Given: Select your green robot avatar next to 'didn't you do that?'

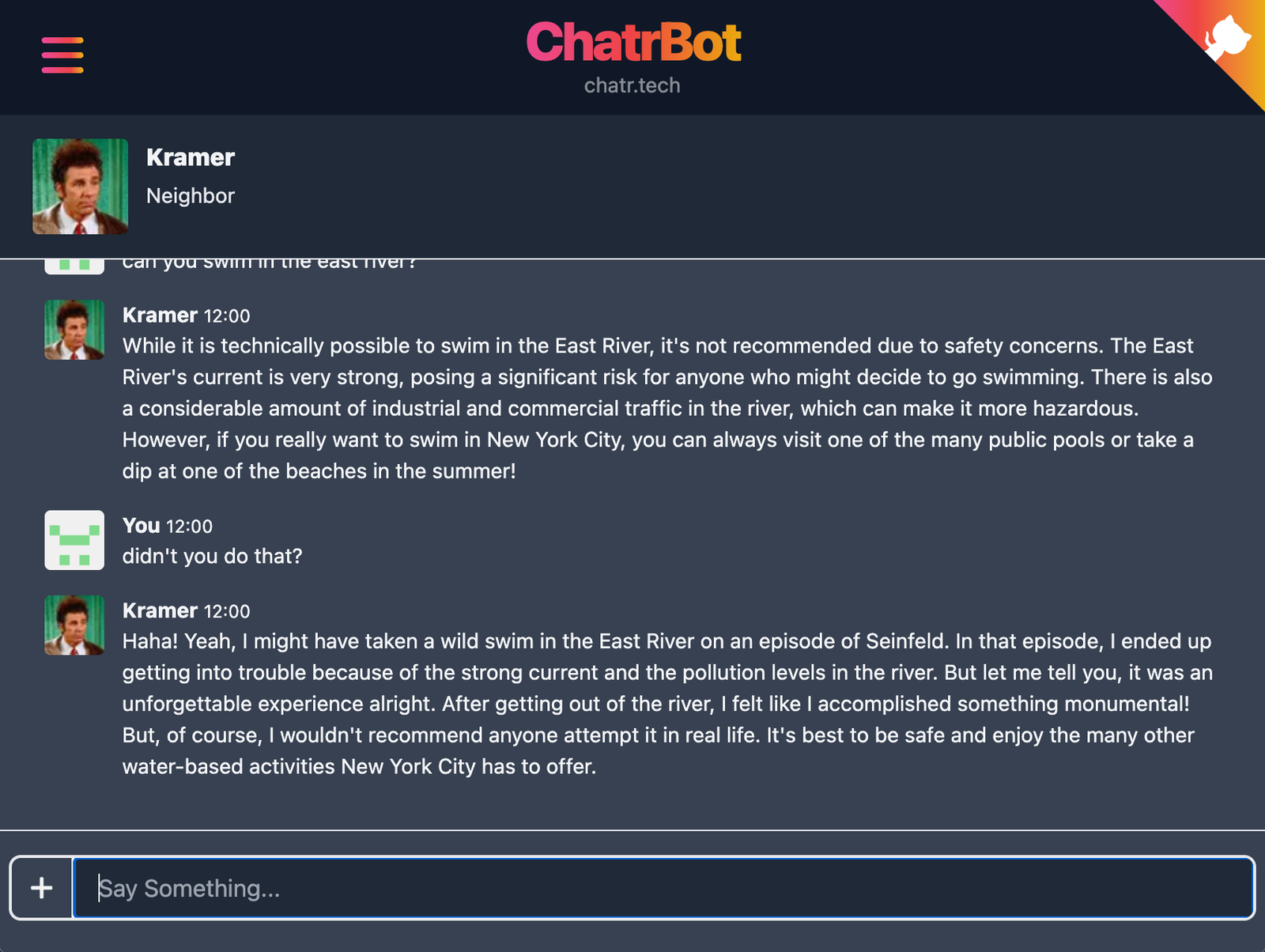Looking at the screenshot, I should click(x=74, y=540).
